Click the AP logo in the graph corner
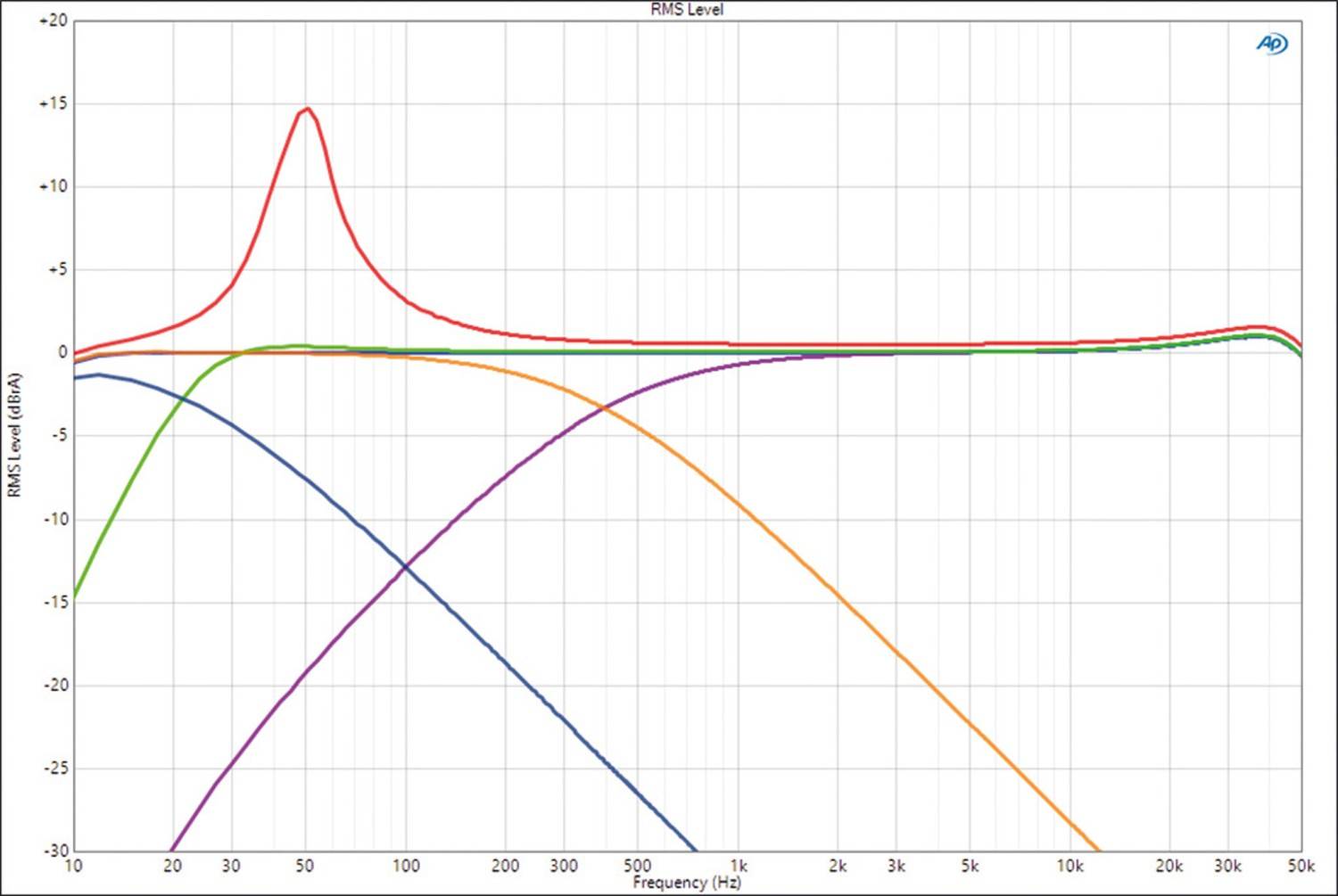 pos(1271,44)
